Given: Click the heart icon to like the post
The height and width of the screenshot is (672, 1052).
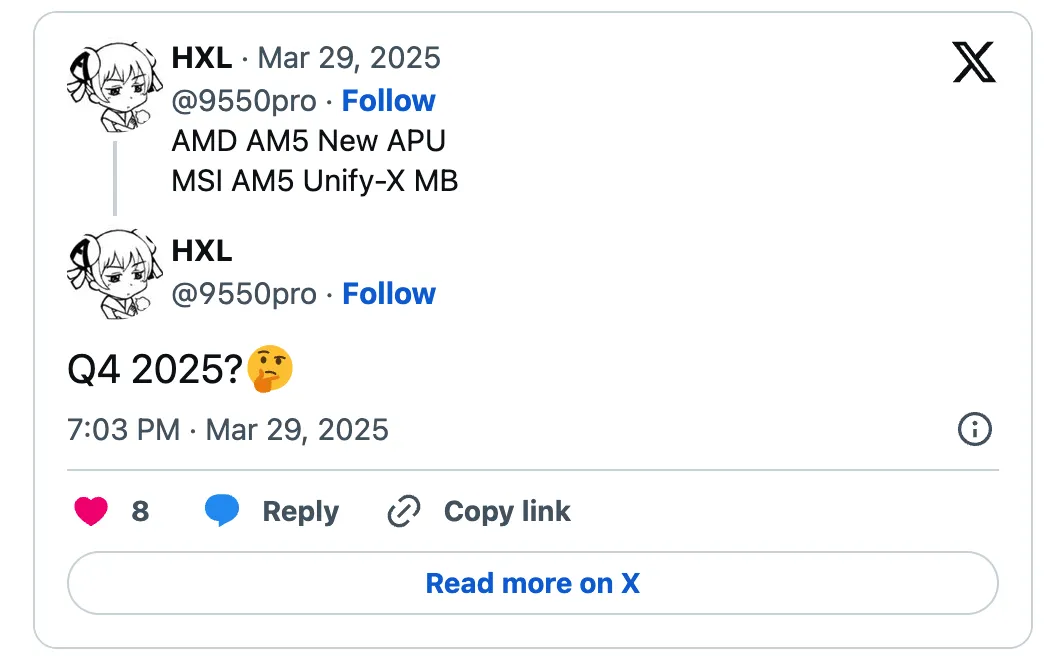Looking at the screenshot, I should (x=91, y=511).
